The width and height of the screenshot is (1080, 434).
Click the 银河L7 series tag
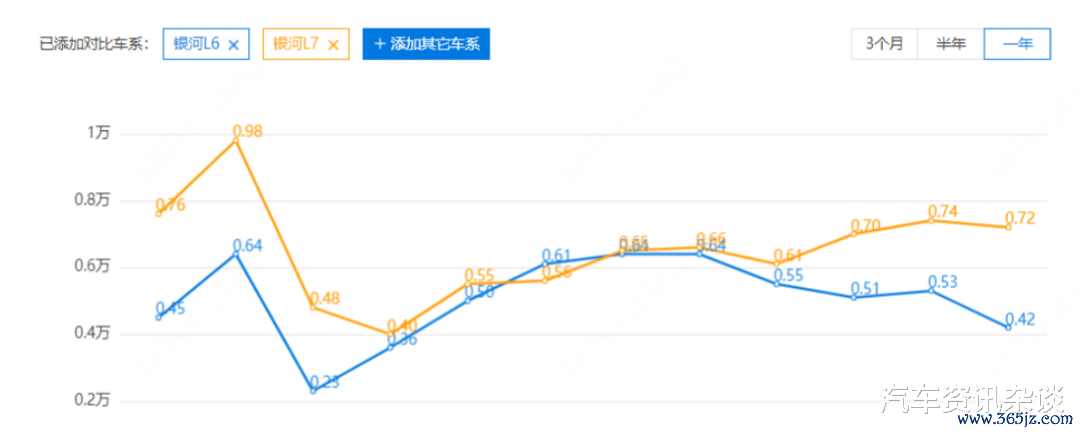pyautogui.click(x=307, y=44)
